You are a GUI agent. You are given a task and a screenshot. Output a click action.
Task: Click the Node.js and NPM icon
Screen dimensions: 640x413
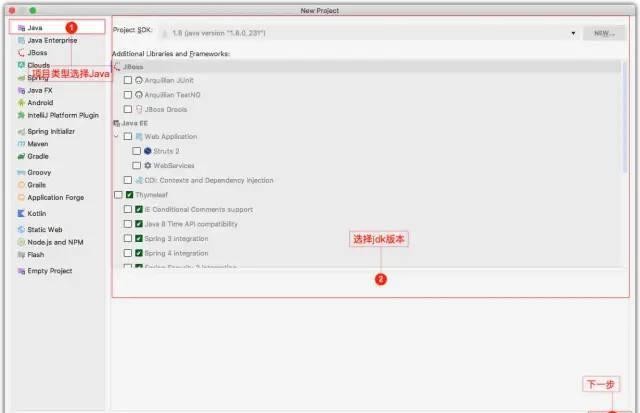tap(21, 242)
